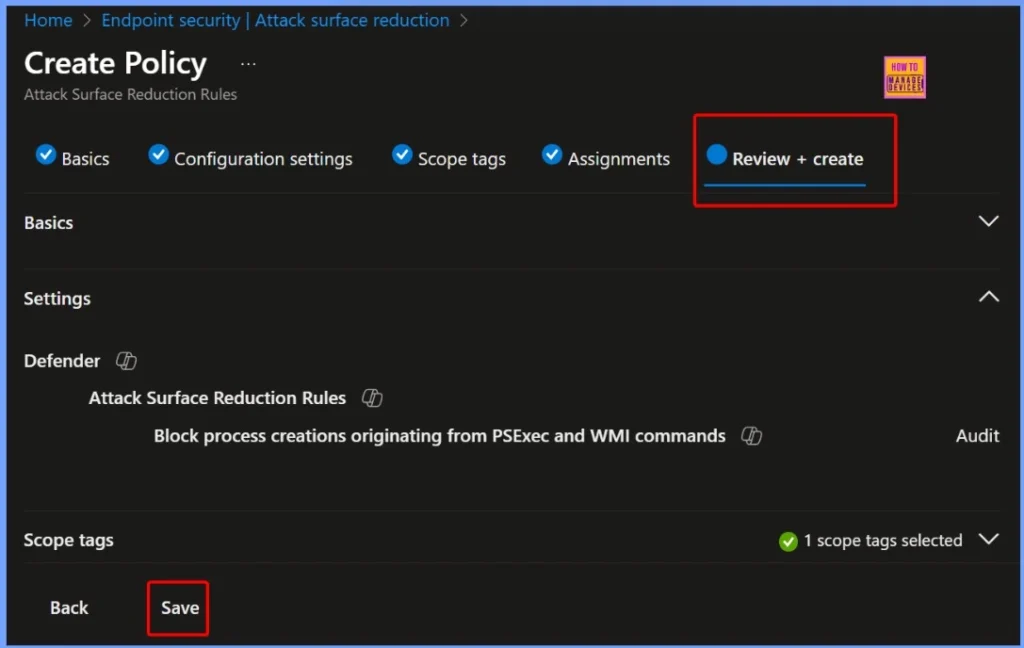Click the ellipsis next to Create Policy
The width and height of the screenshot is (1024, 648).
pyautogui.click(x=247, y=63)
